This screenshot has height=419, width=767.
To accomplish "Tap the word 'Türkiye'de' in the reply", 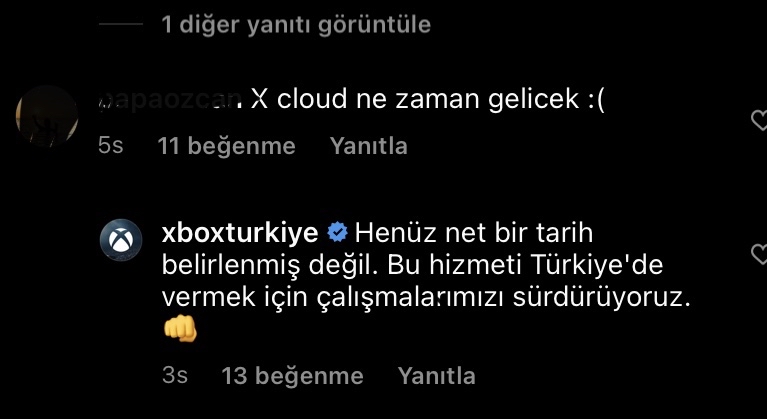I will (x=594, y=265).
